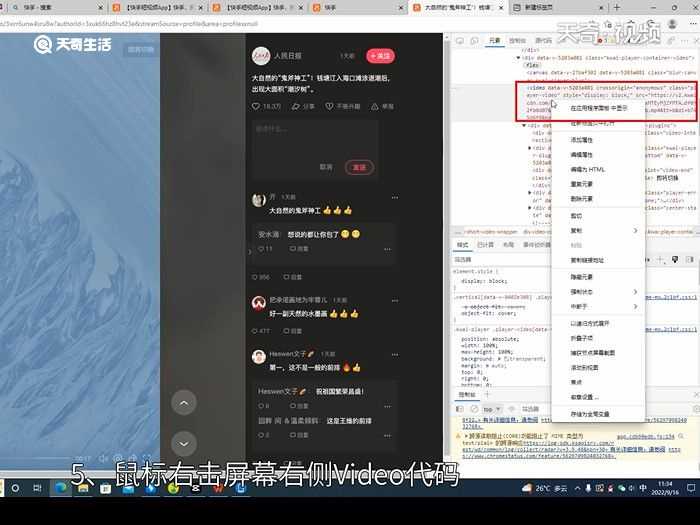This screenshot has width=700, height=525.
Task: Open console context top dropdown
Action: click(492, 409)
